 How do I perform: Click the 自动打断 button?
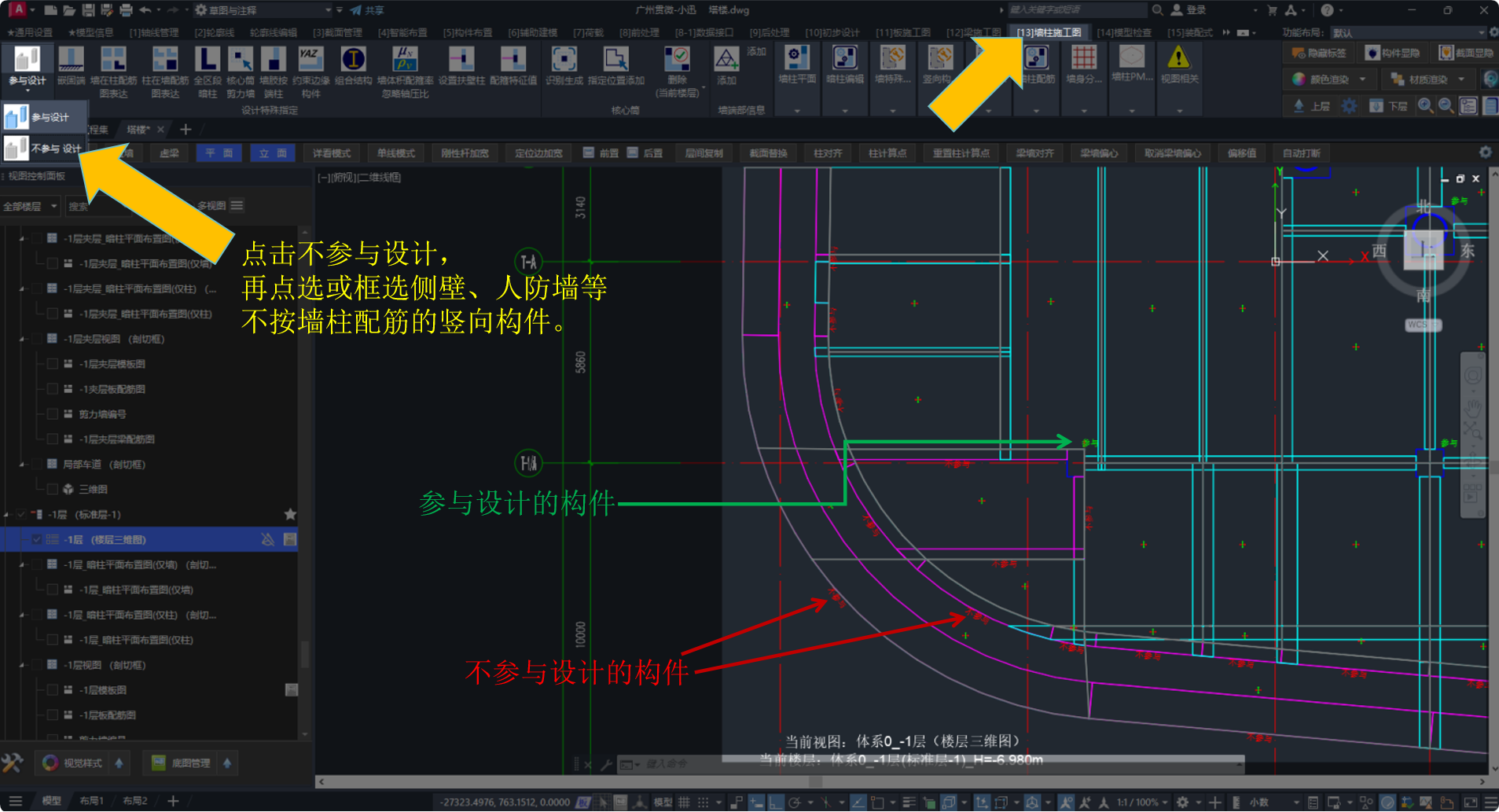tap(1301, 153)
